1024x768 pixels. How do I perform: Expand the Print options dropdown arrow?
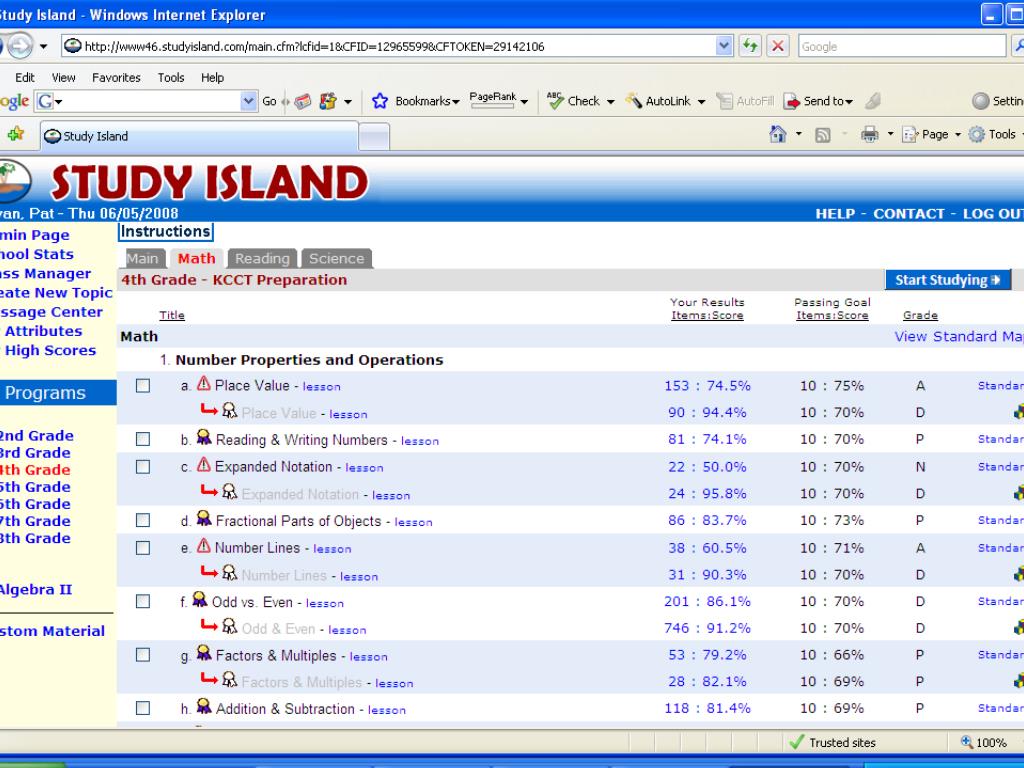click(x=890, y=135)
